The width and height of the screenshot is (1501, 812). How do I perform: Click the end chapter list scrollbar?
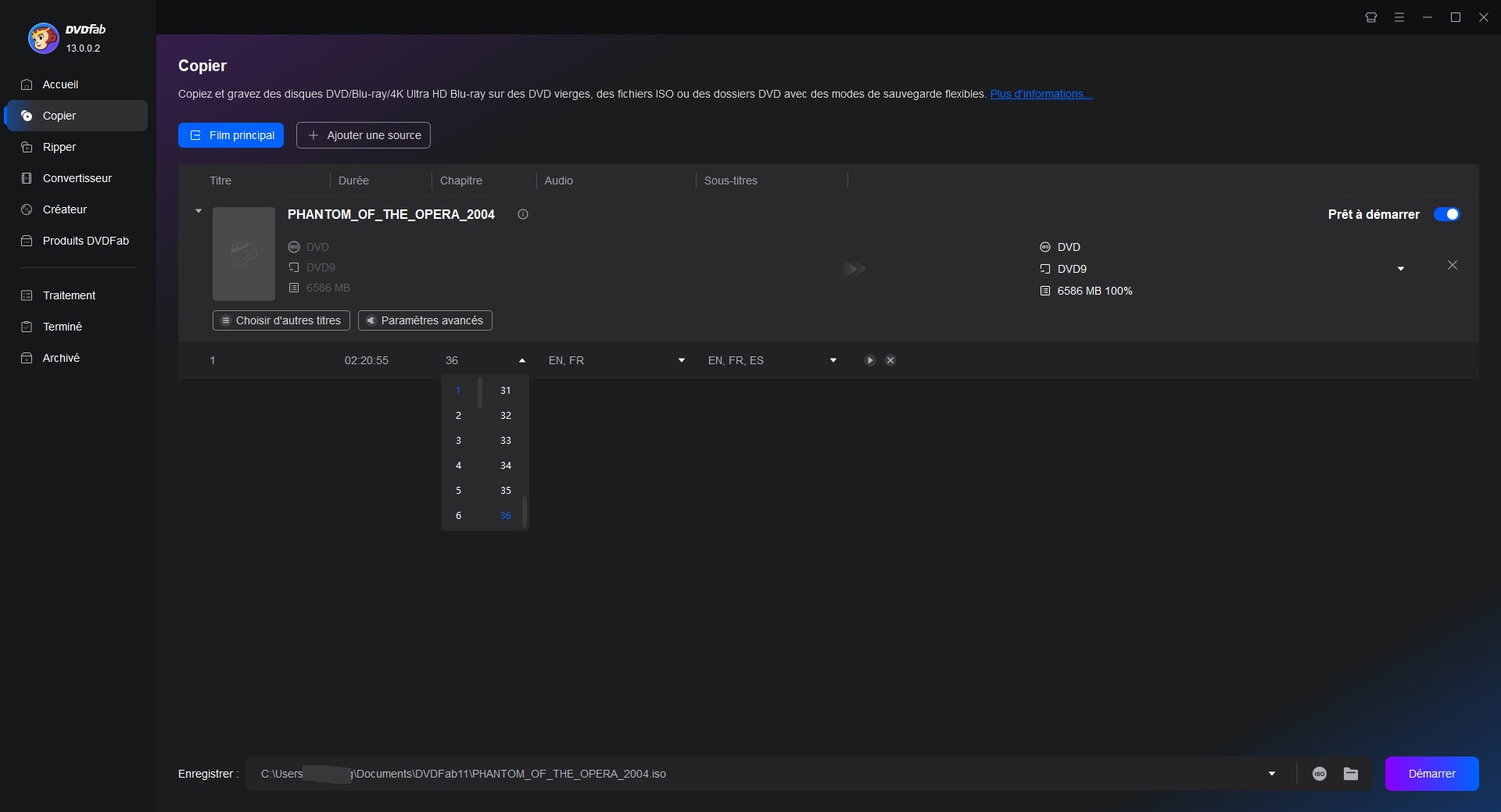[x=525, y=511]
